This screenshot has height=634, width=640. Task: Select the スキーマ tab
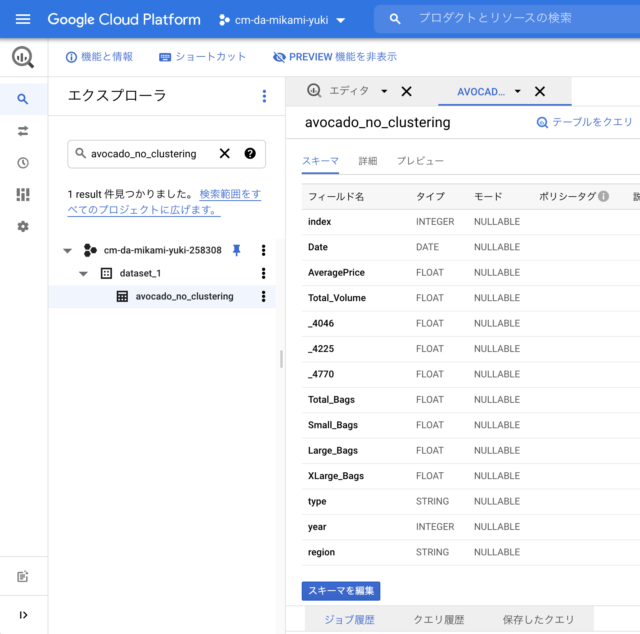tap(320, 161)
